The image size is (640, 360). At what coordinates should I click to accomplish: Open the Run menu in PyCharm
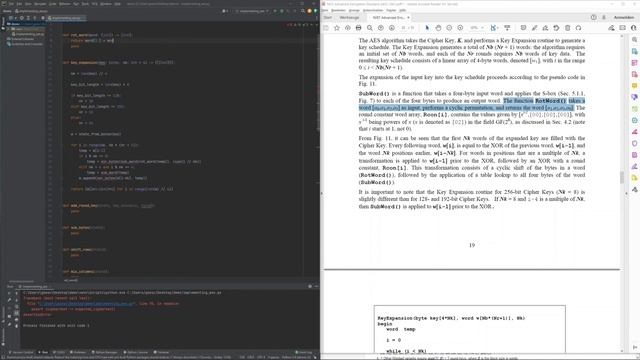76,4
